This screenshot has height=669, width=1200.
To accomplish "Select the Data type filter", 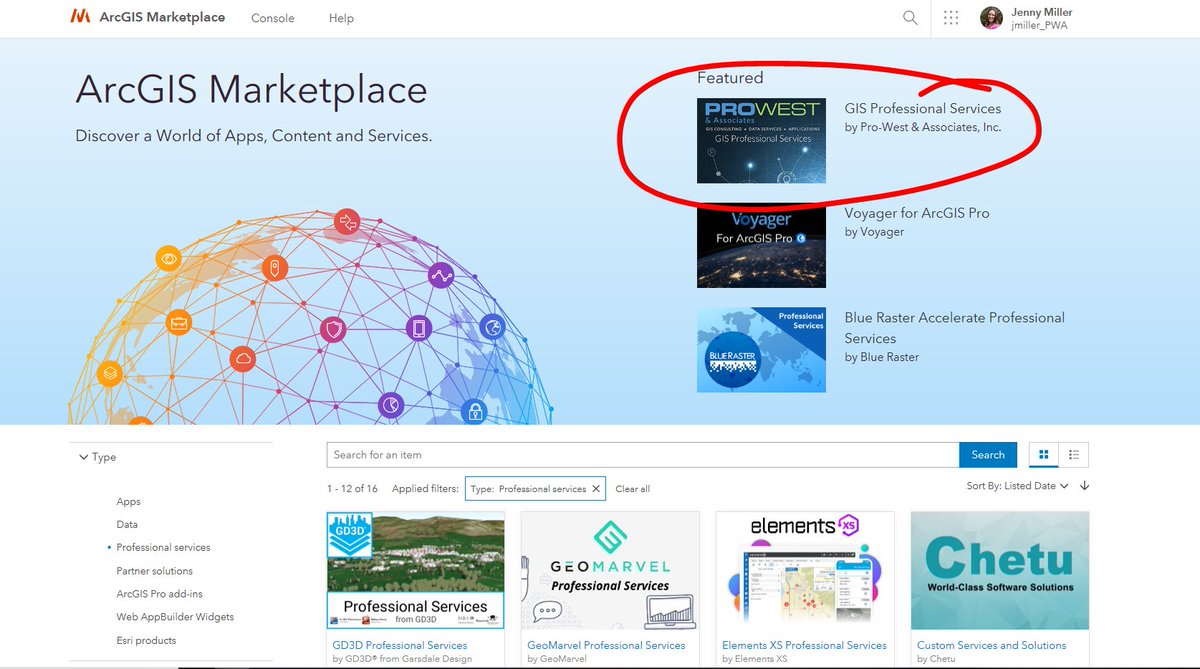I will (x=127, y=525).
